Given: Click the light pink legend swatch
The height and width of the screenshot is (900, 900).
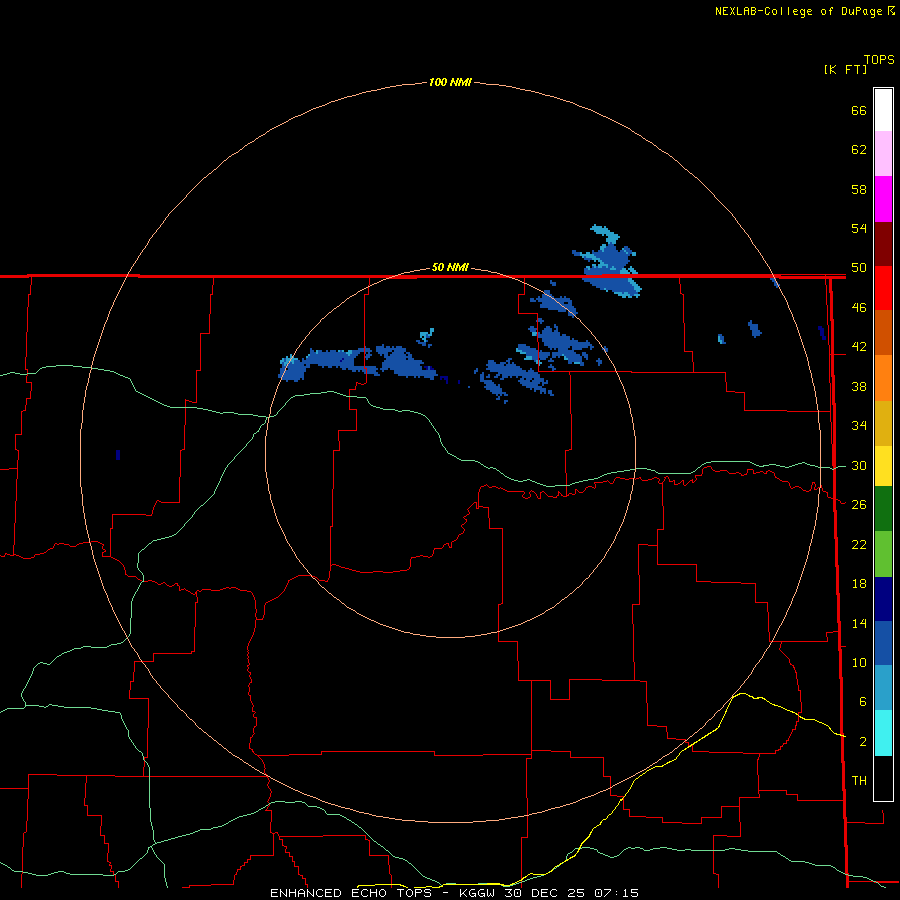Looking at the screenshot, I should tap(883, 154).
